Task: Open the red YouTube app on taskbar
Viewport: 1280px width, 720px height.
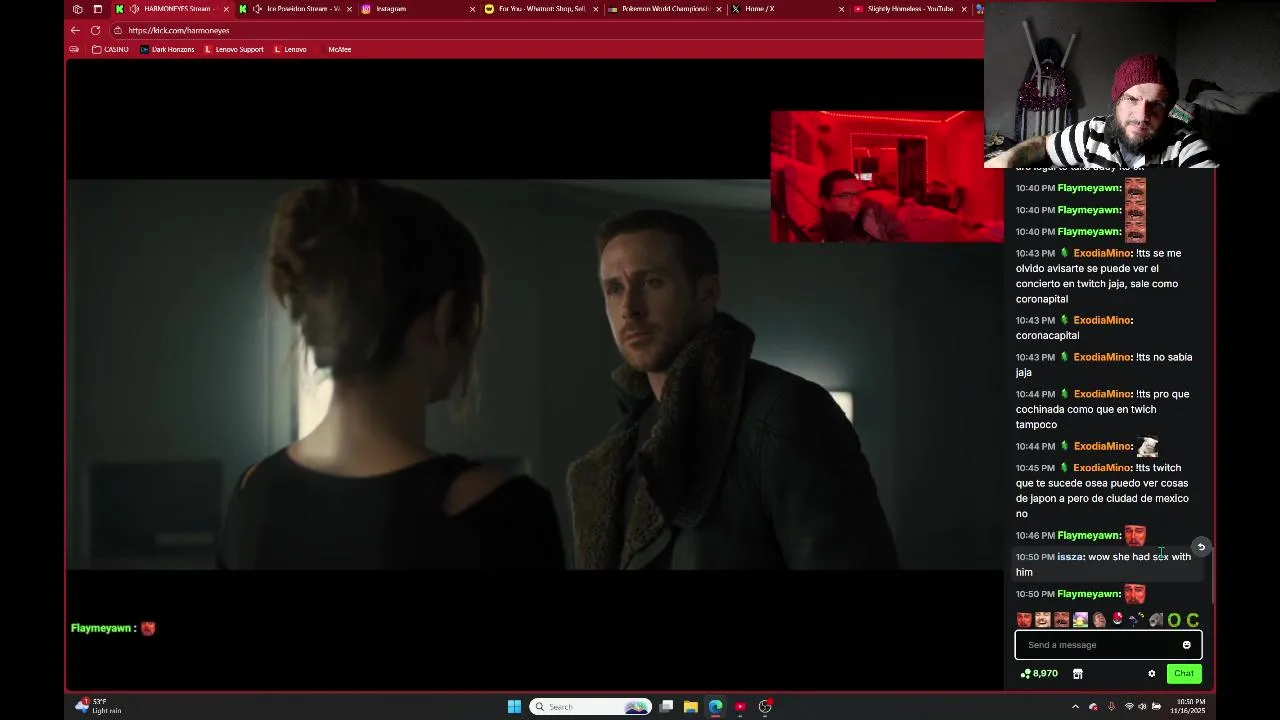Action: 740,707
